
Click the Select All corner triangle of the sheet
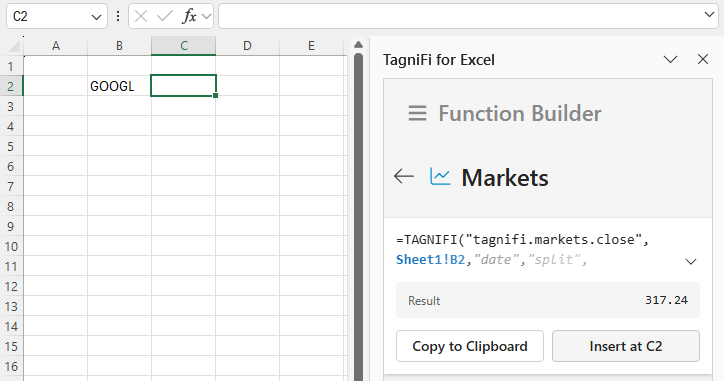(14, 46)
